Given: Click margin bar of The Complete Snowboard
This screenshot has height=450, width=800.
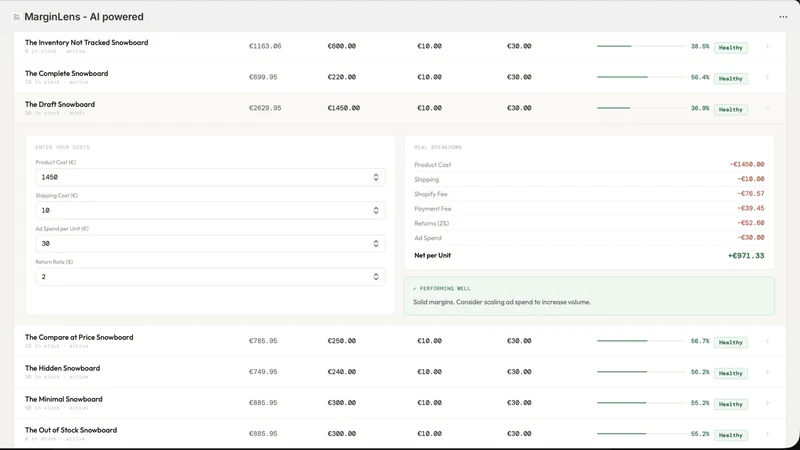Looking at the screenshot, I should (641, 77).
